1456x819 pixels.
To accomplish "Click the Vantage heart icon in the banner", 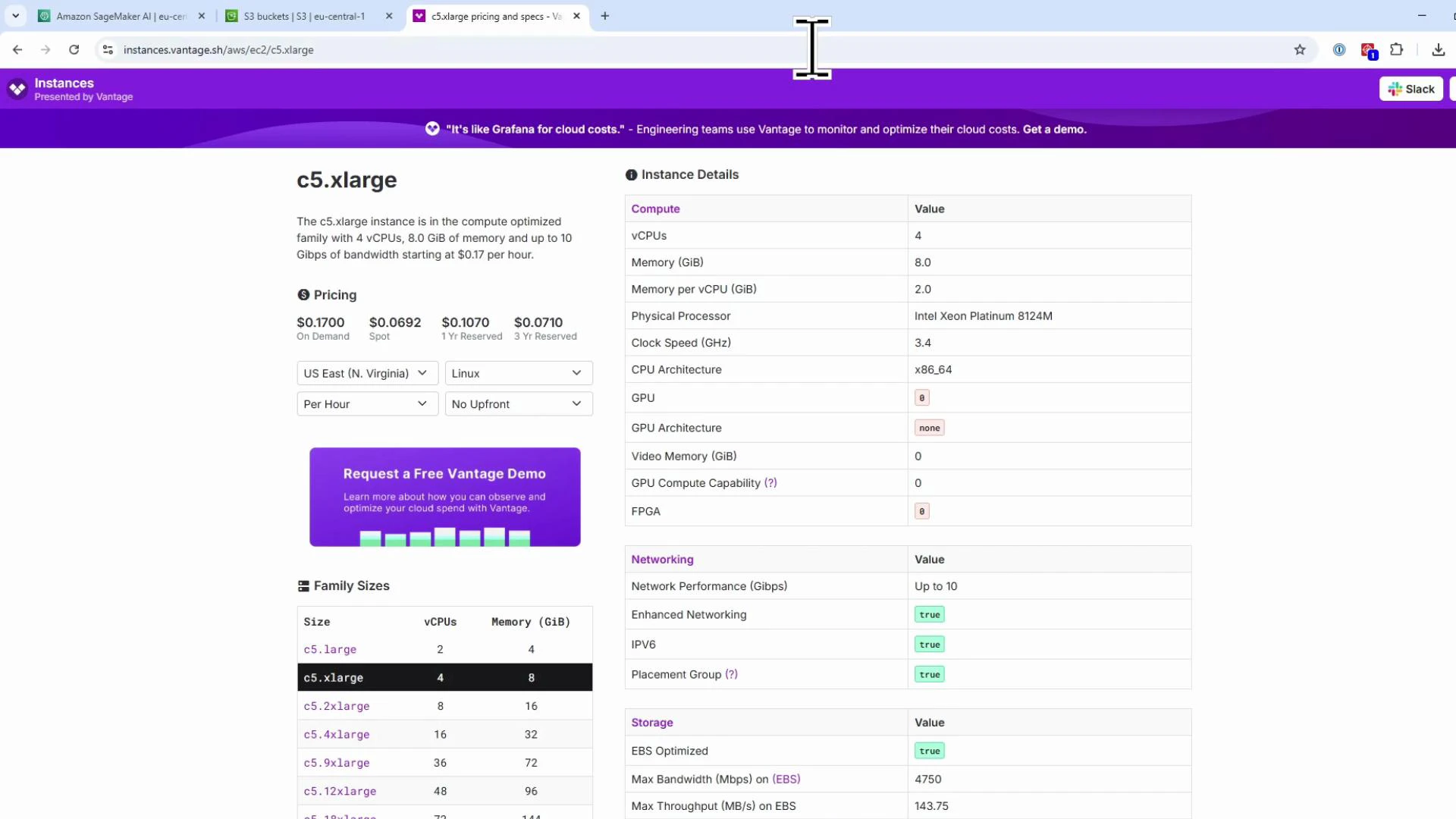I will [x=432, y=129].
